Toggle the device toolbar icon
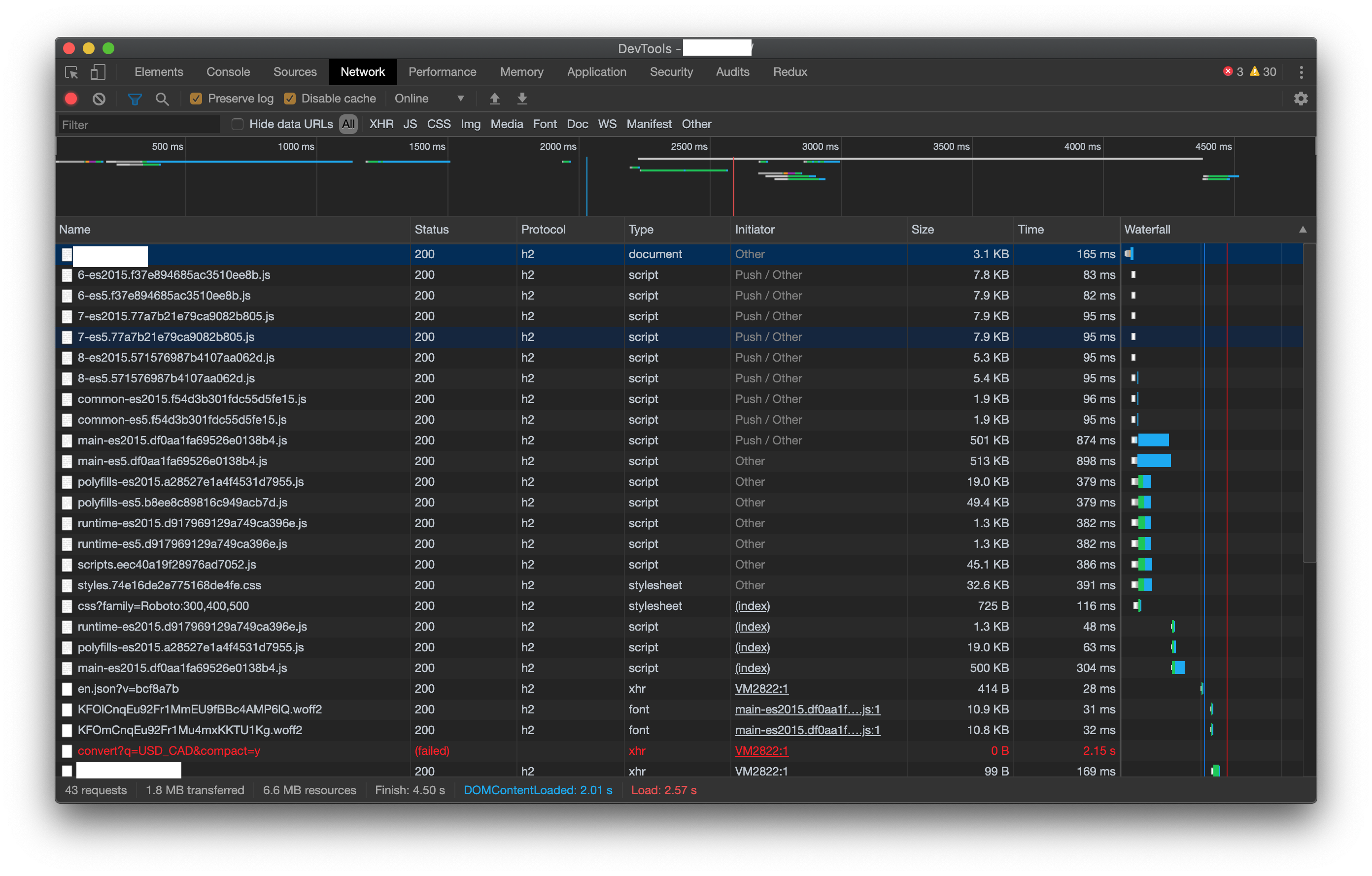The width and height of the screenshot is (1372, 876). pyautogui.click(x=98, y=72)
